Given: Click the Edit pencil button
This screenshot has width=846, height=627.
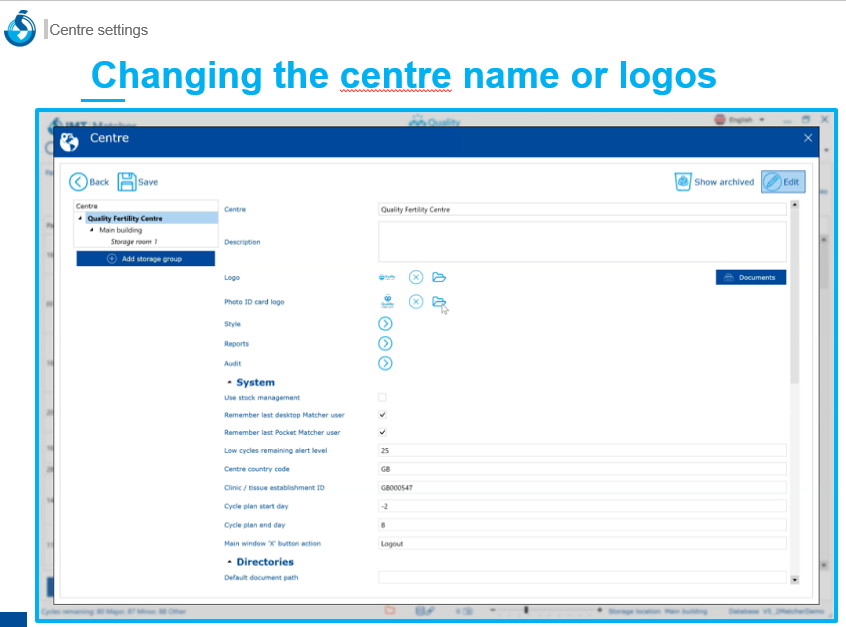Looking at the screenshot, I should pos(782,182).
